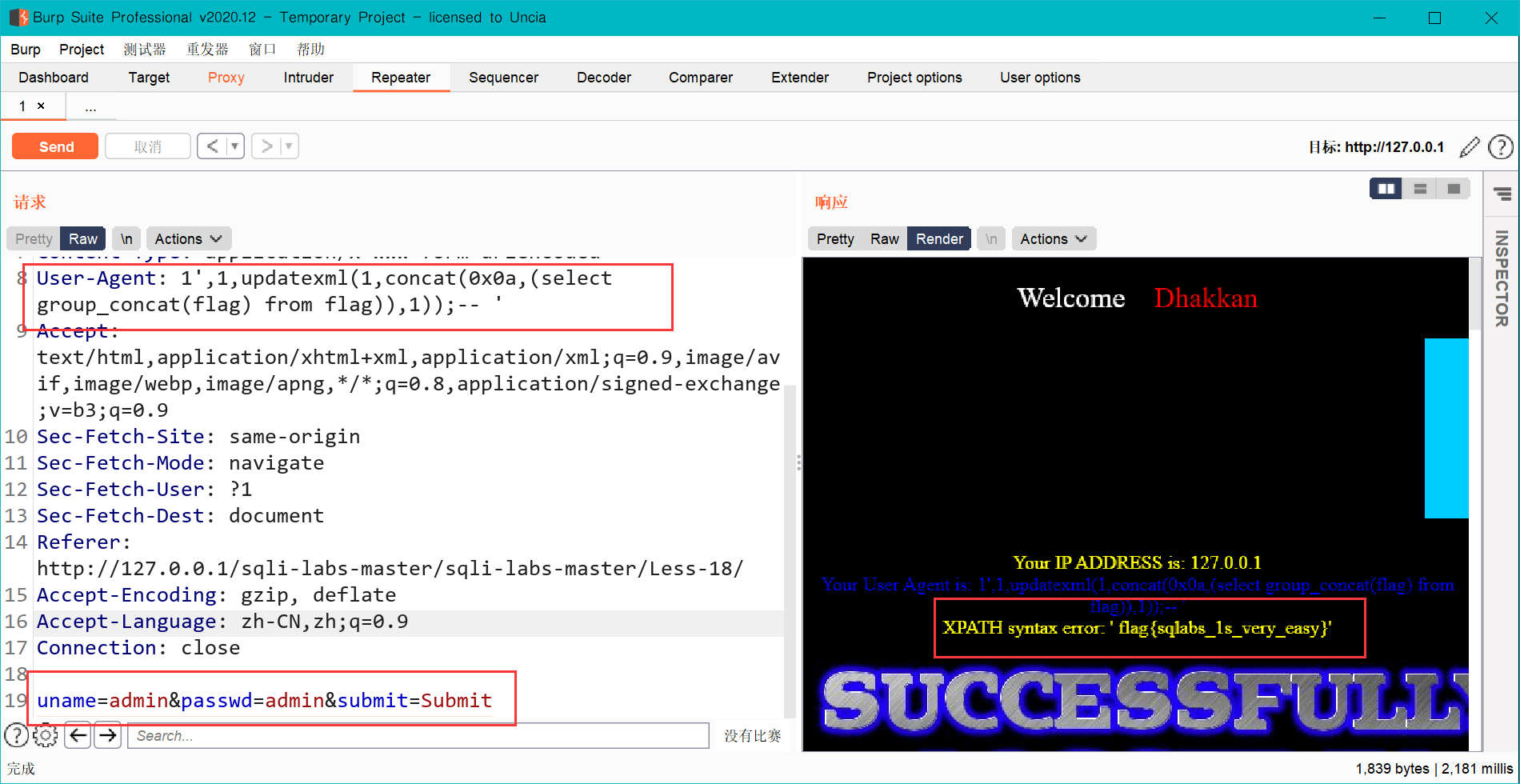Select Repeater request tab 1

point(23,106)
